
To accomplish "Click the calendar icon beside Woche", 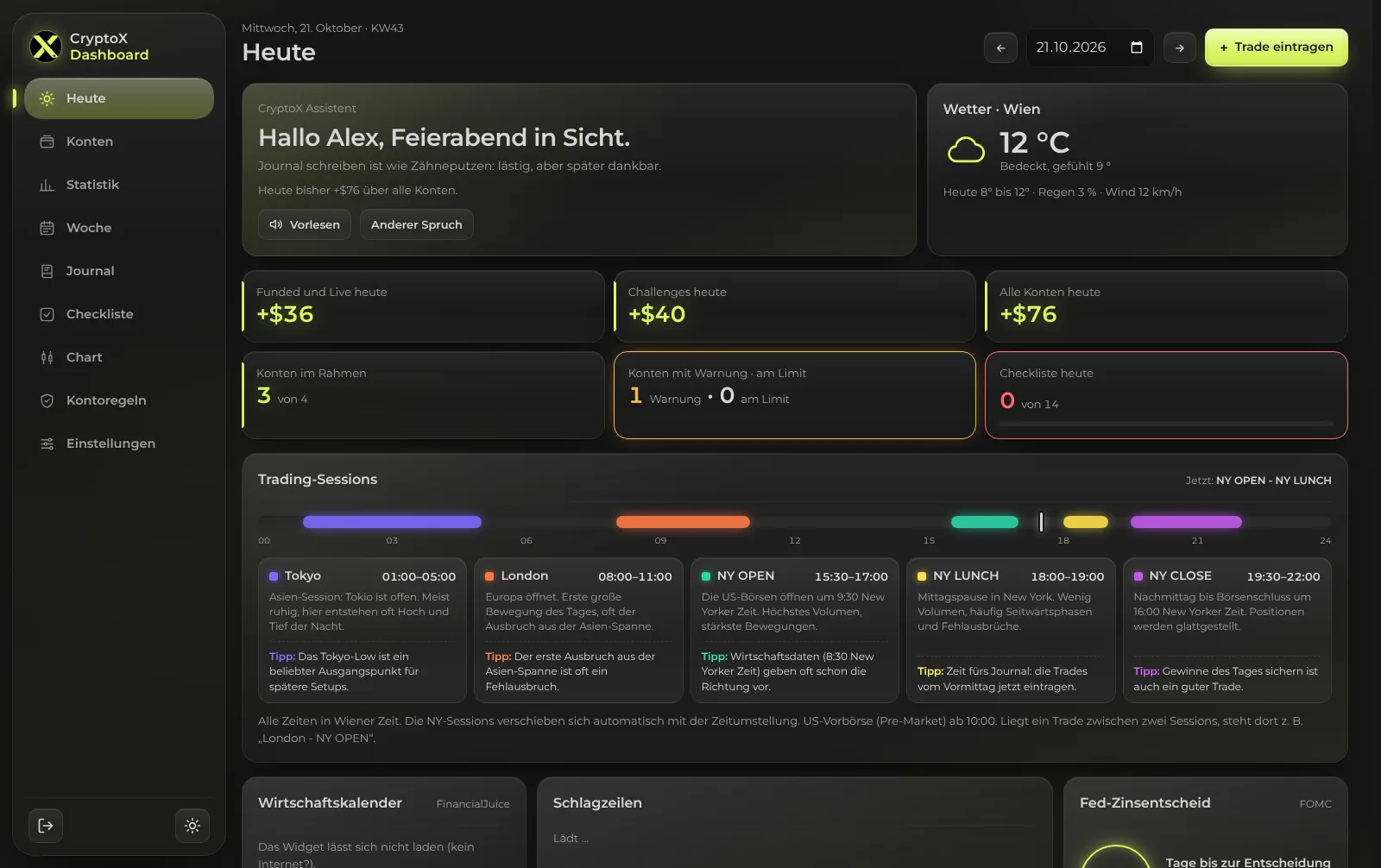I will (x=47, y=228).
